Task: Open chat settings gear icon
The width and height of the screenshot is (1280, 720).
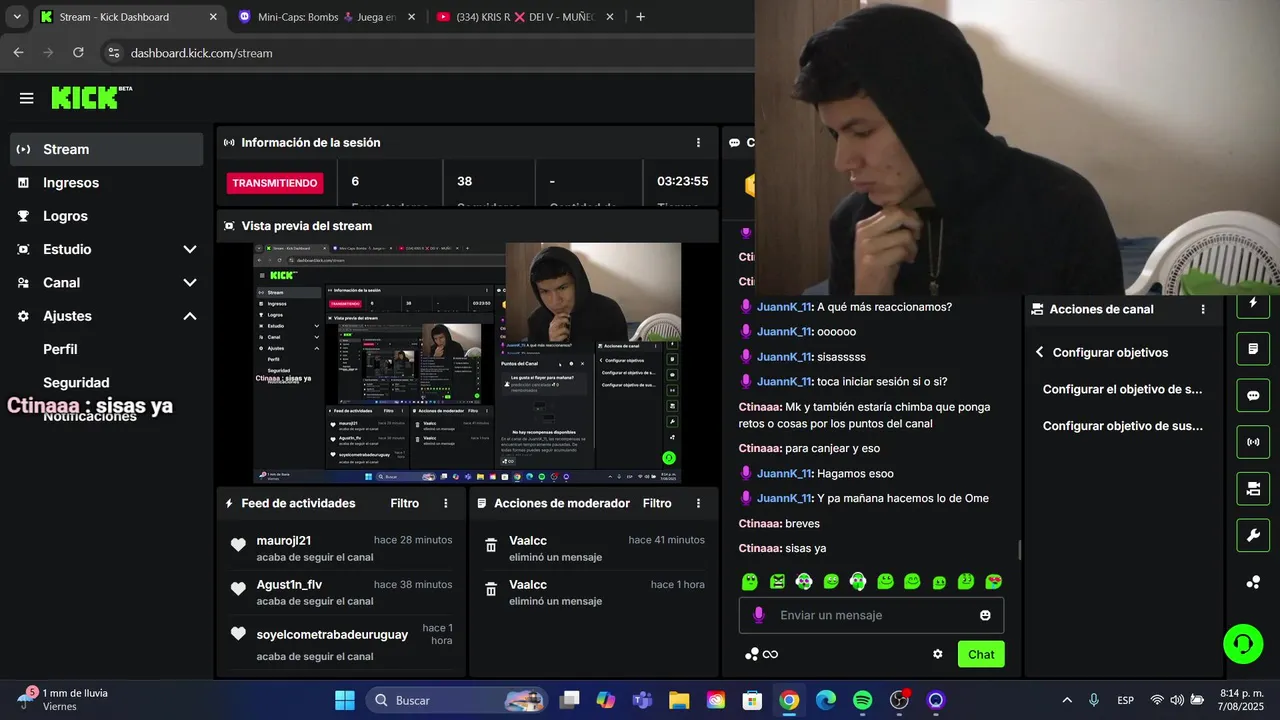Action: [938, 654]
